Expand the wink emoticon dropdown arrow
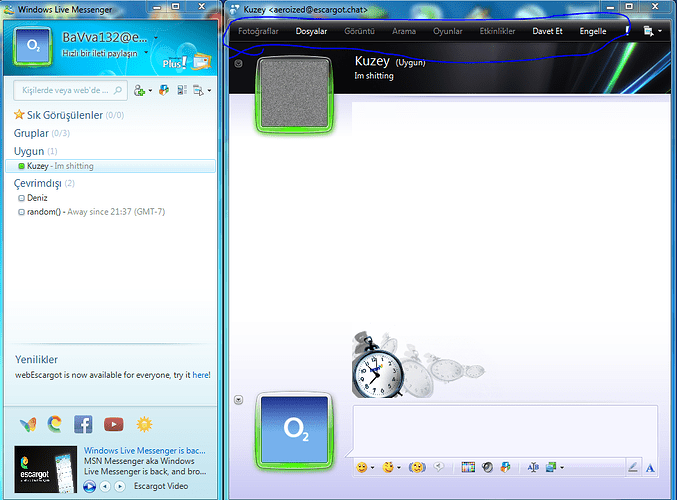Viewport: 677px width, 500px height. 399,468
